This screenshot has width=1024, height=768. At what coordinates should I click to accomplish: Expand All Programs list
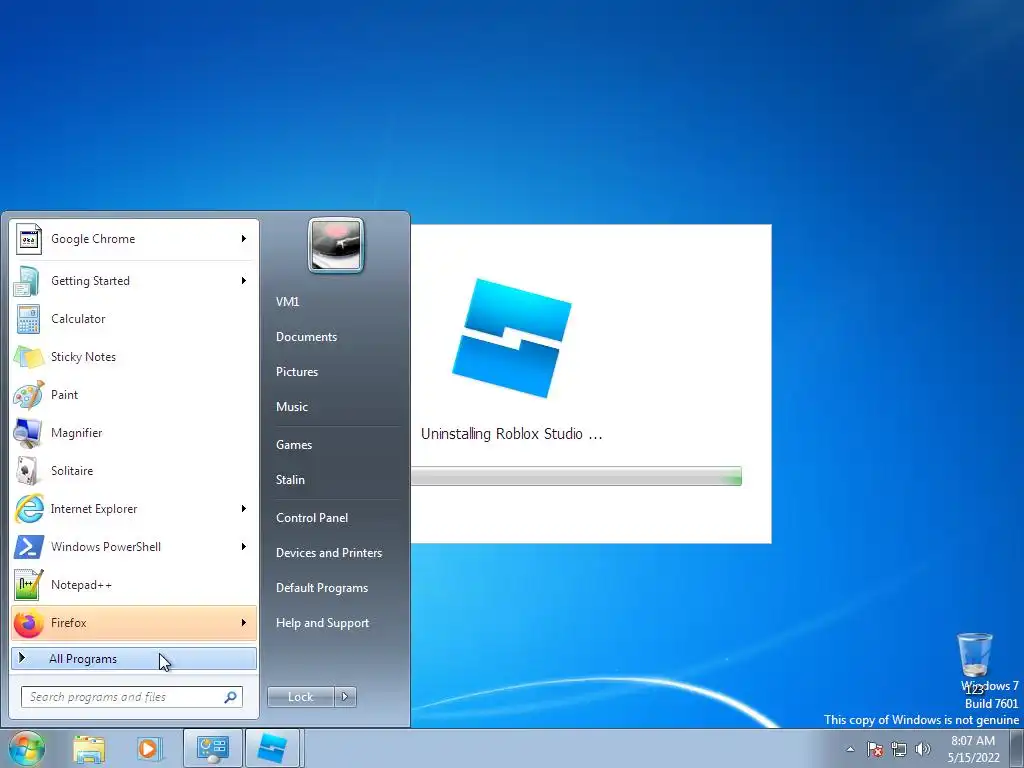coord(134,659)
